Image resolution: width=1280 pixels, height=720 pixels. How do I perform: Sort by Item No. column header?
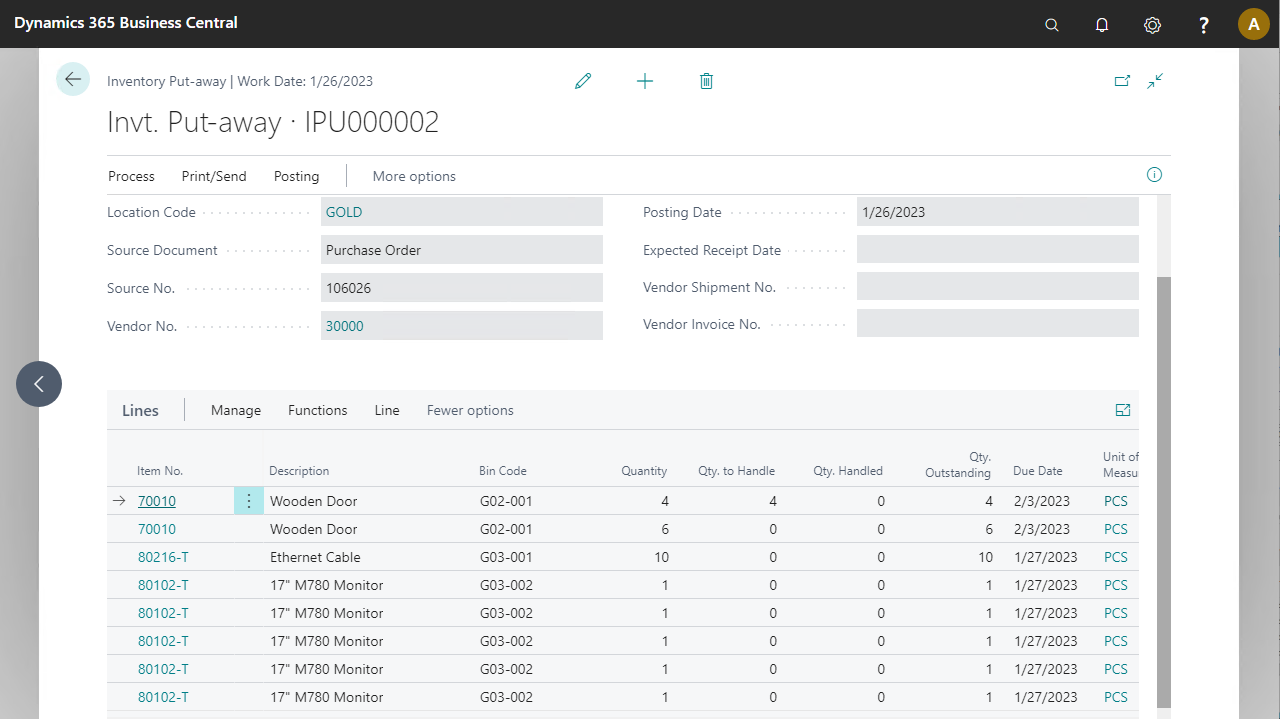(x=160, y=471)
